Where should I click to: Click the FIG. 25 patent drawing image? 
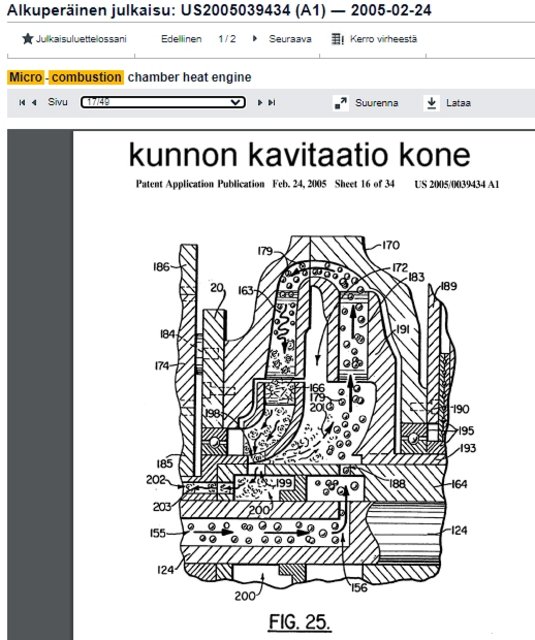[309, 419]
